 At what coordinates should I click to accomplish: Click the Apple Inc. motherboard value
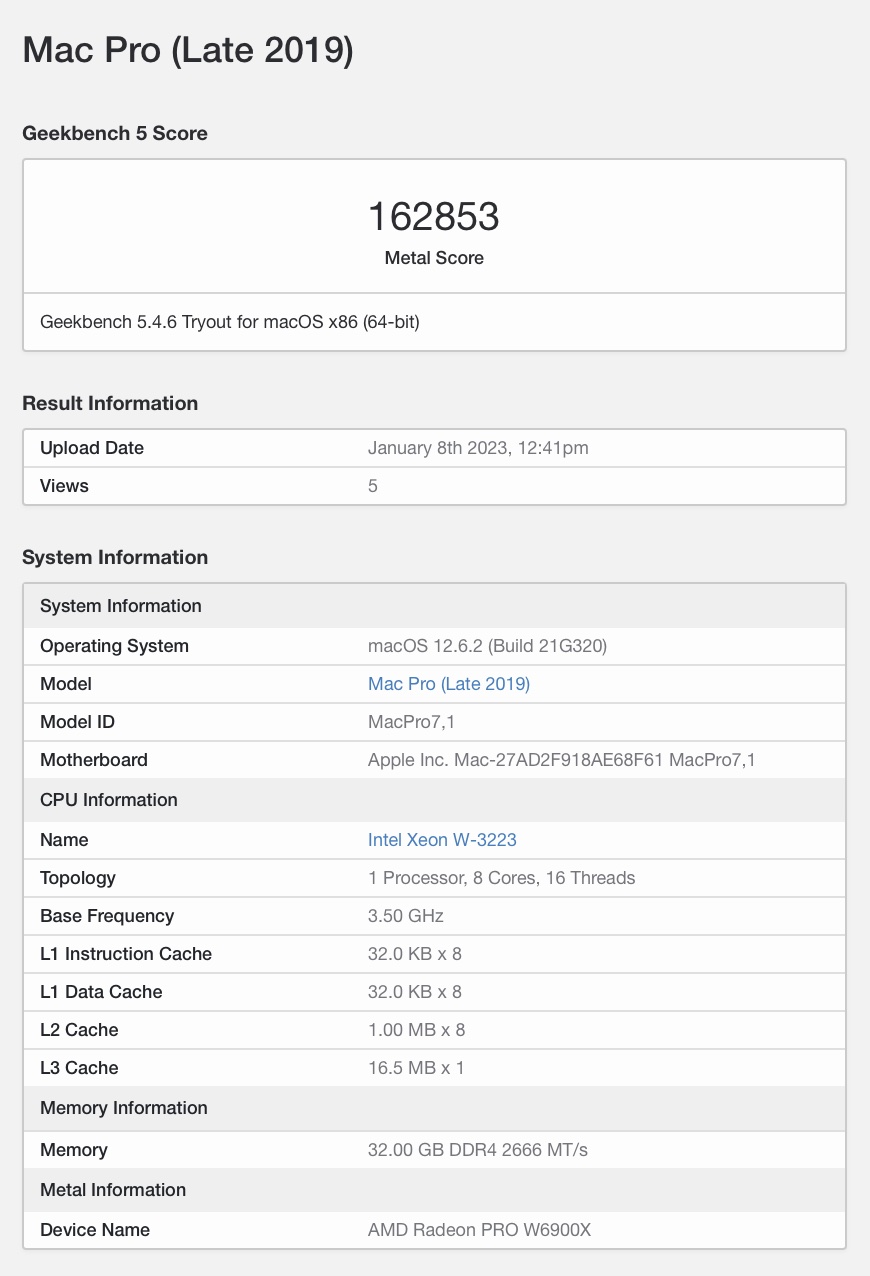click(x=561, y=760)
